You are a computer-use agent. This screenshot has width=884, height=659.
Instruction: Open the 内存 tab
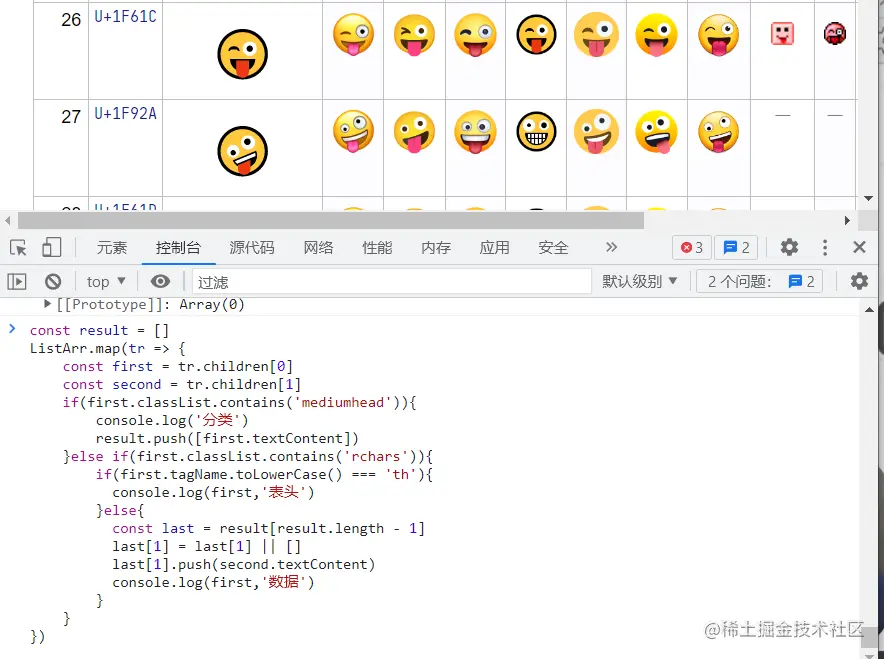pos(435,247)
